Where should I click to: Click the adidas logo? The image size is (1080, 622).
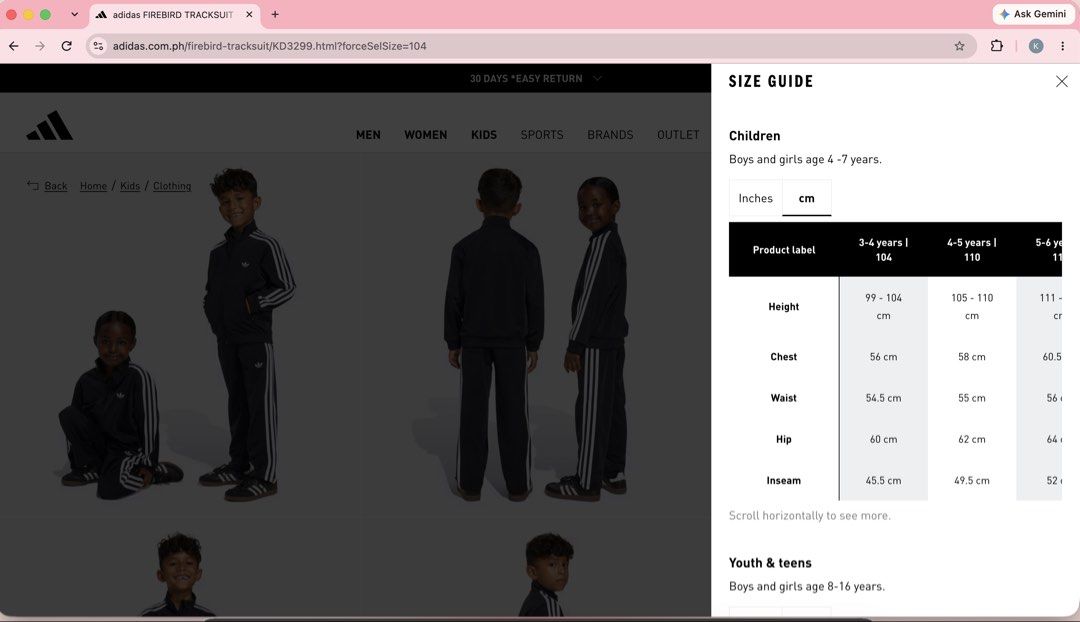(50, 125)
